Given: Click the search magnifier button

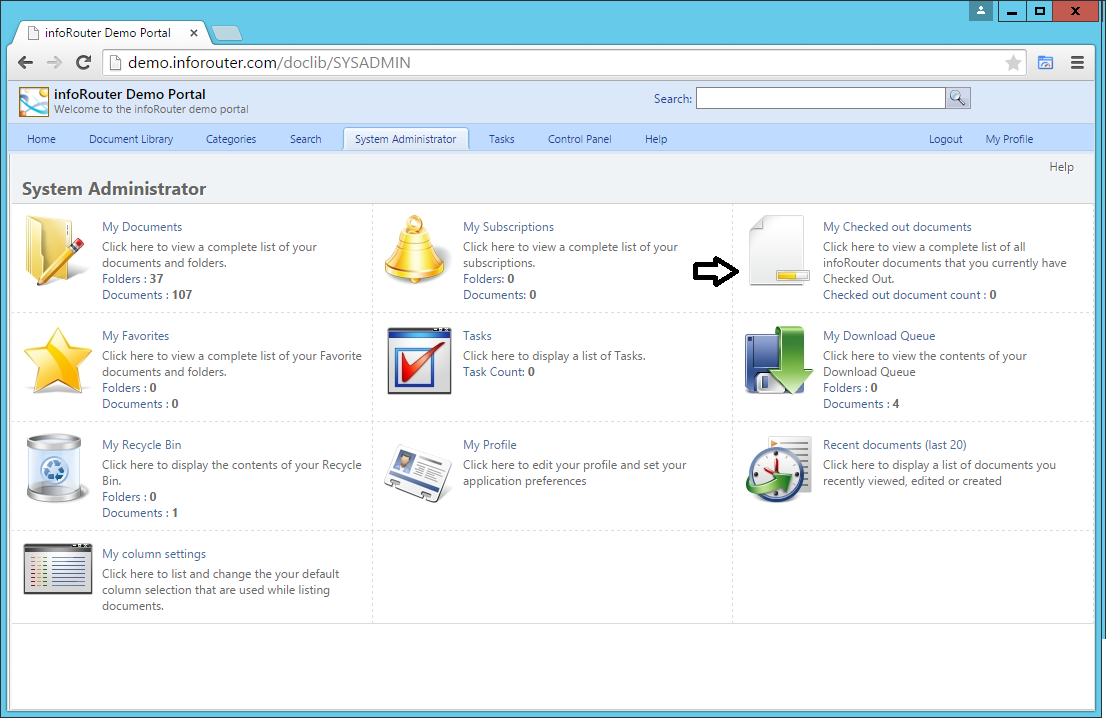Looking at the screenshot, I should tap(957, 98).
